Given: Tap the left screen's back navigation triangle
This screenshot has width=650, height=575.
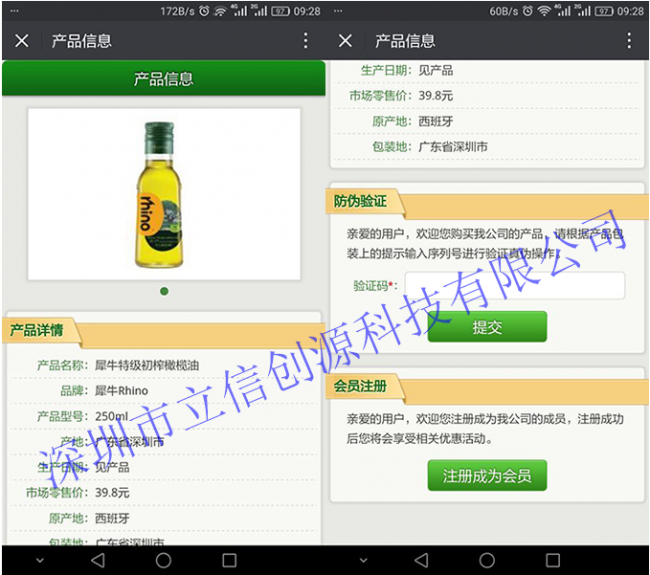Looking at the screenshot, I should (98, 560).
